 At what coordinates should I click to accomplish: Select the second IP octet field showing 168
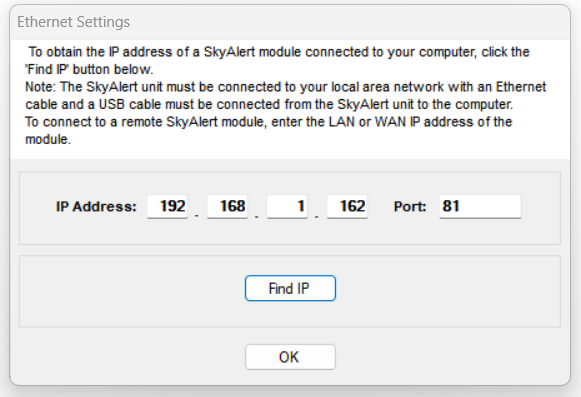(228, 206)
